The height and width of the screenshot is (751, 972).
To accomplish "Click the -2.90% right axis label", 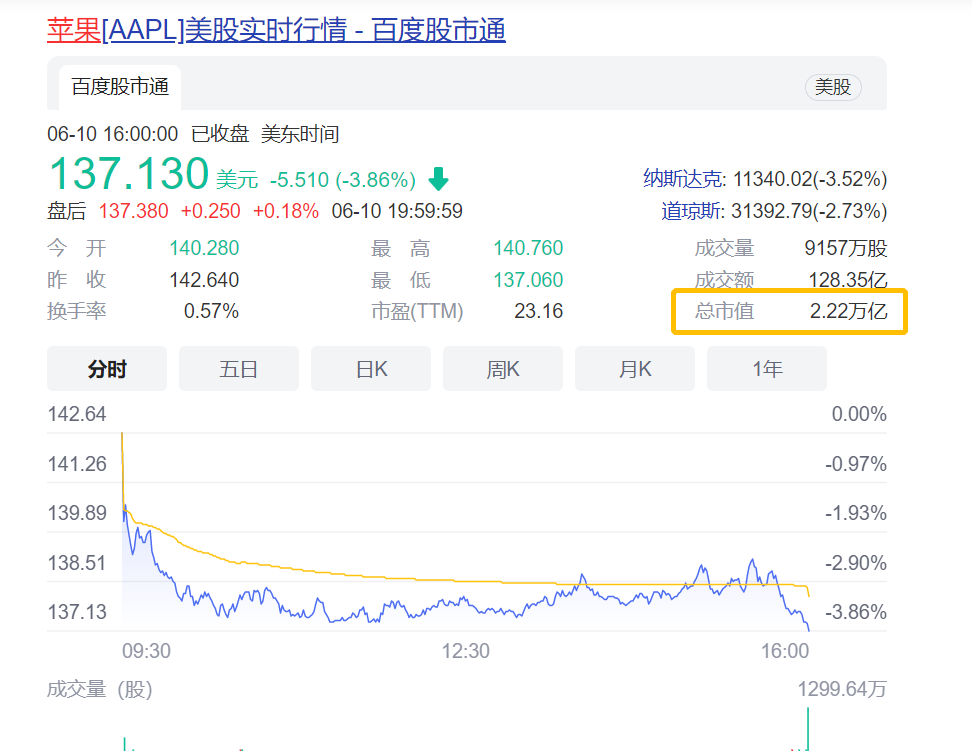I will (855, 563).
